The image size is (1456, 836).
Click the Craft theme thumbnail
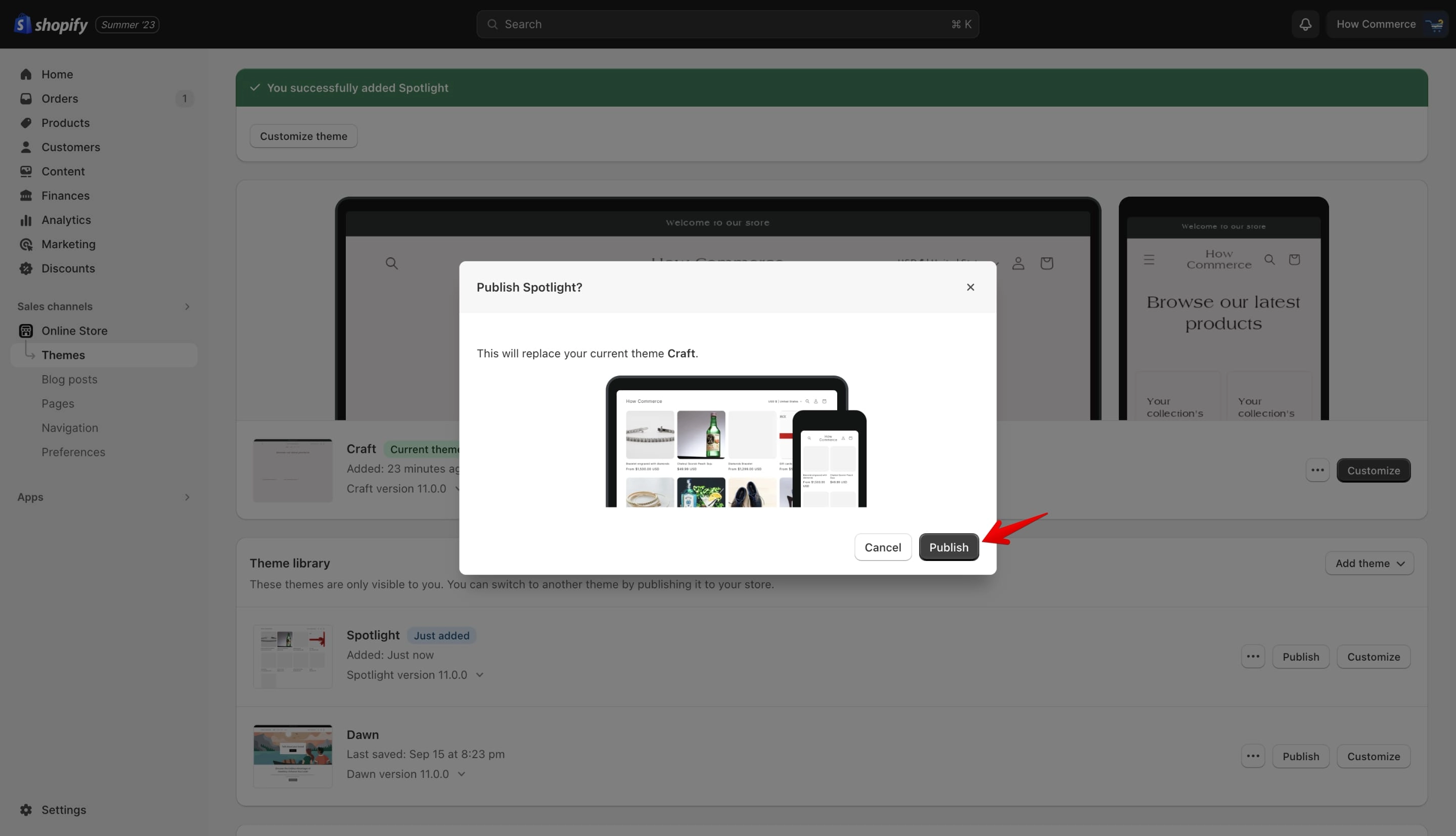pos(293,470)
